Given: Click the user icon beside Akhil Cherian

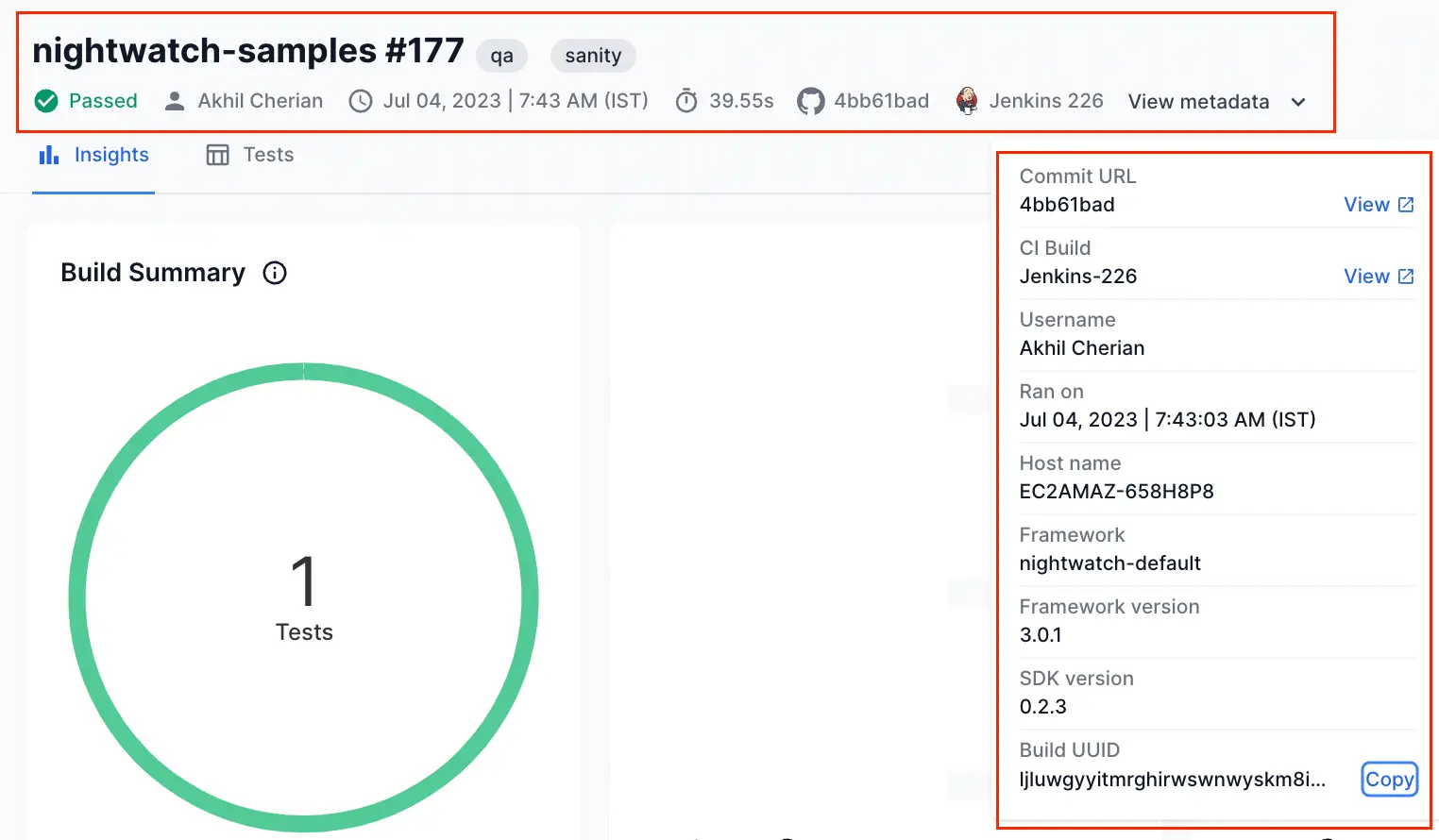Looking at the screenshot, I should [175, 101].
